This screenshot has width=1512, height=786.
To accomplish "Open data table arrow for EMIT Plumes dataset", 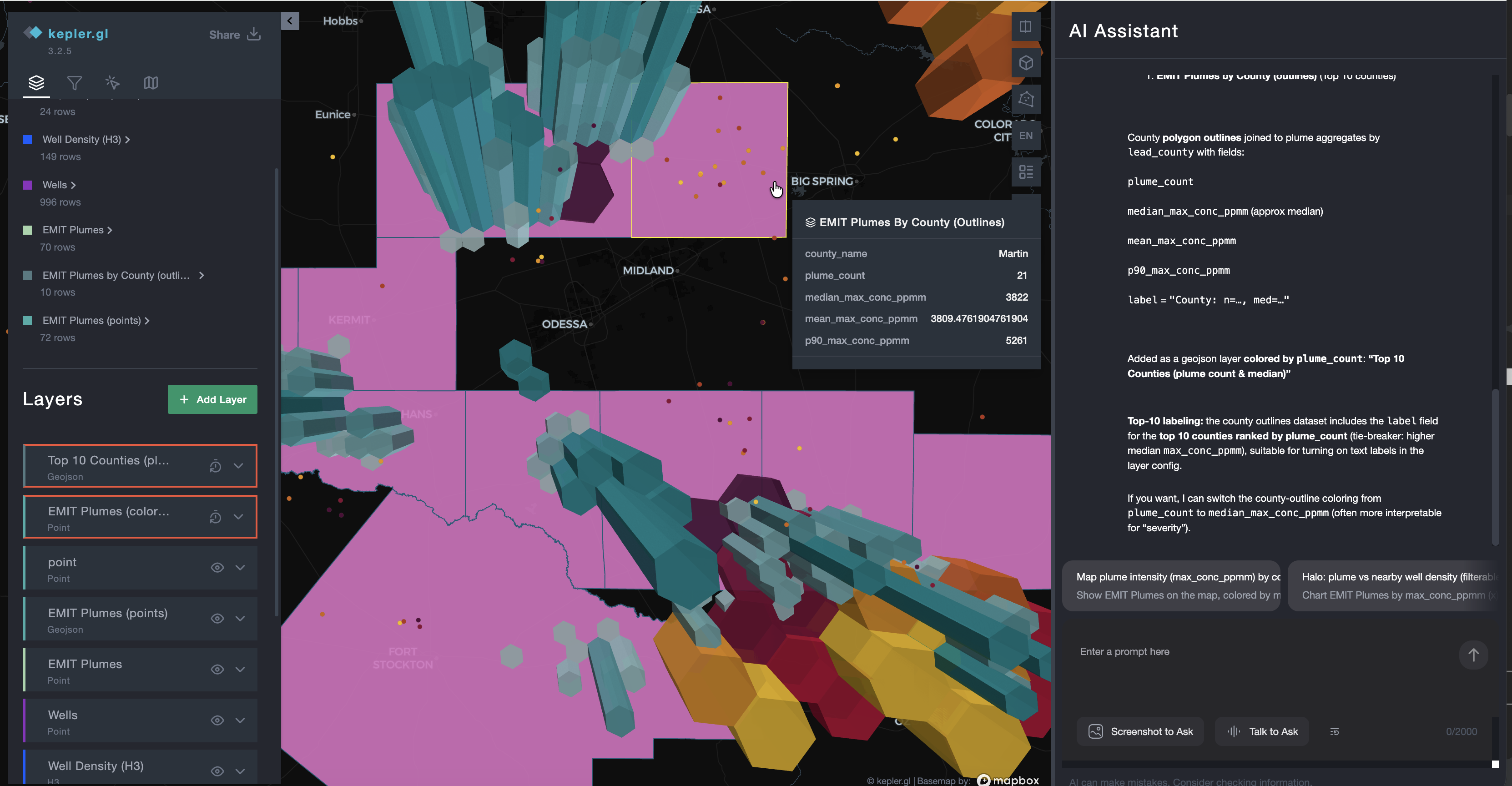I will click(110, 230).
